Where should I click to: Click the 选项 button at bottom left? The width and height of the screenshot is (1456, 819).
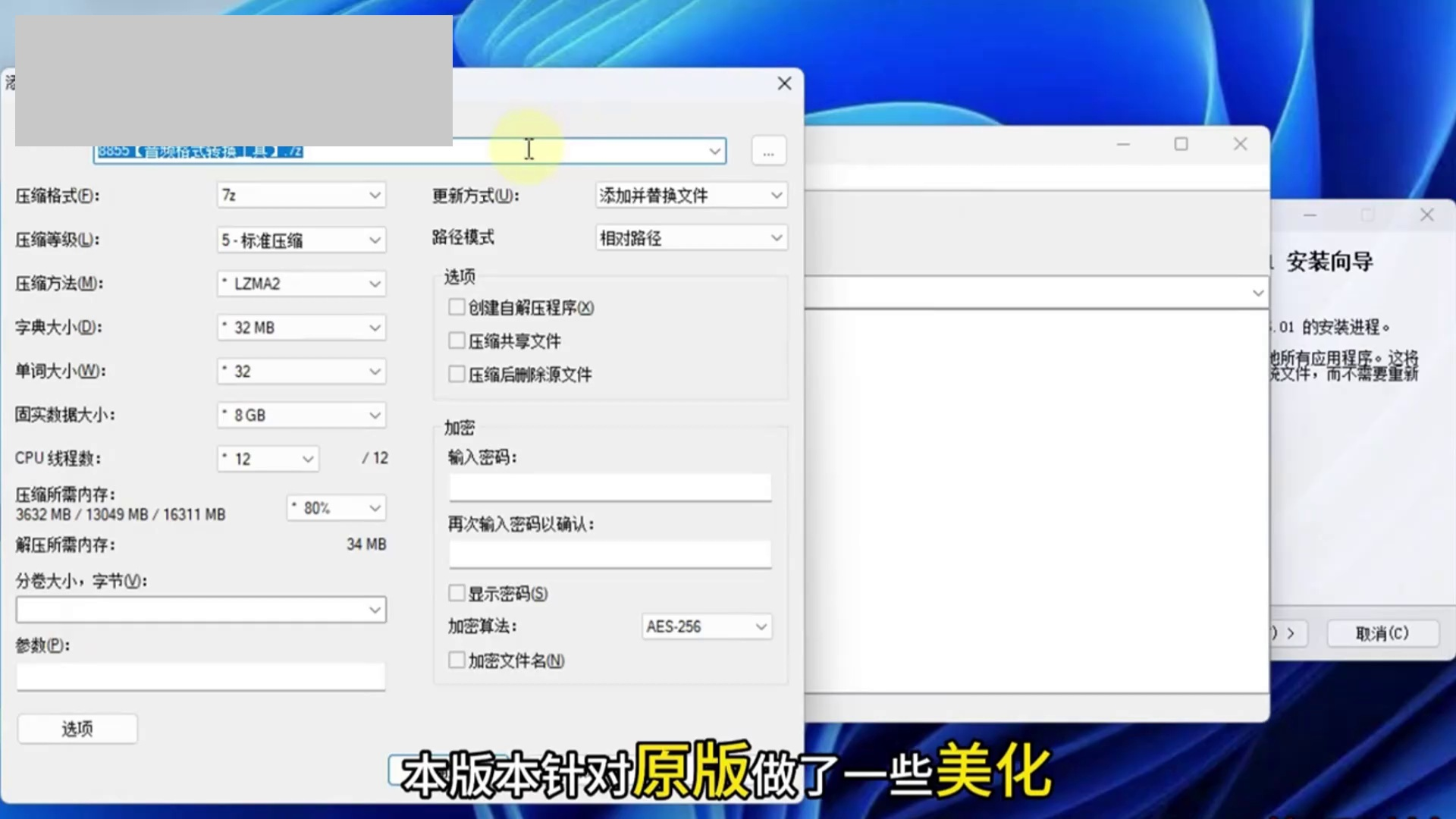77,729
